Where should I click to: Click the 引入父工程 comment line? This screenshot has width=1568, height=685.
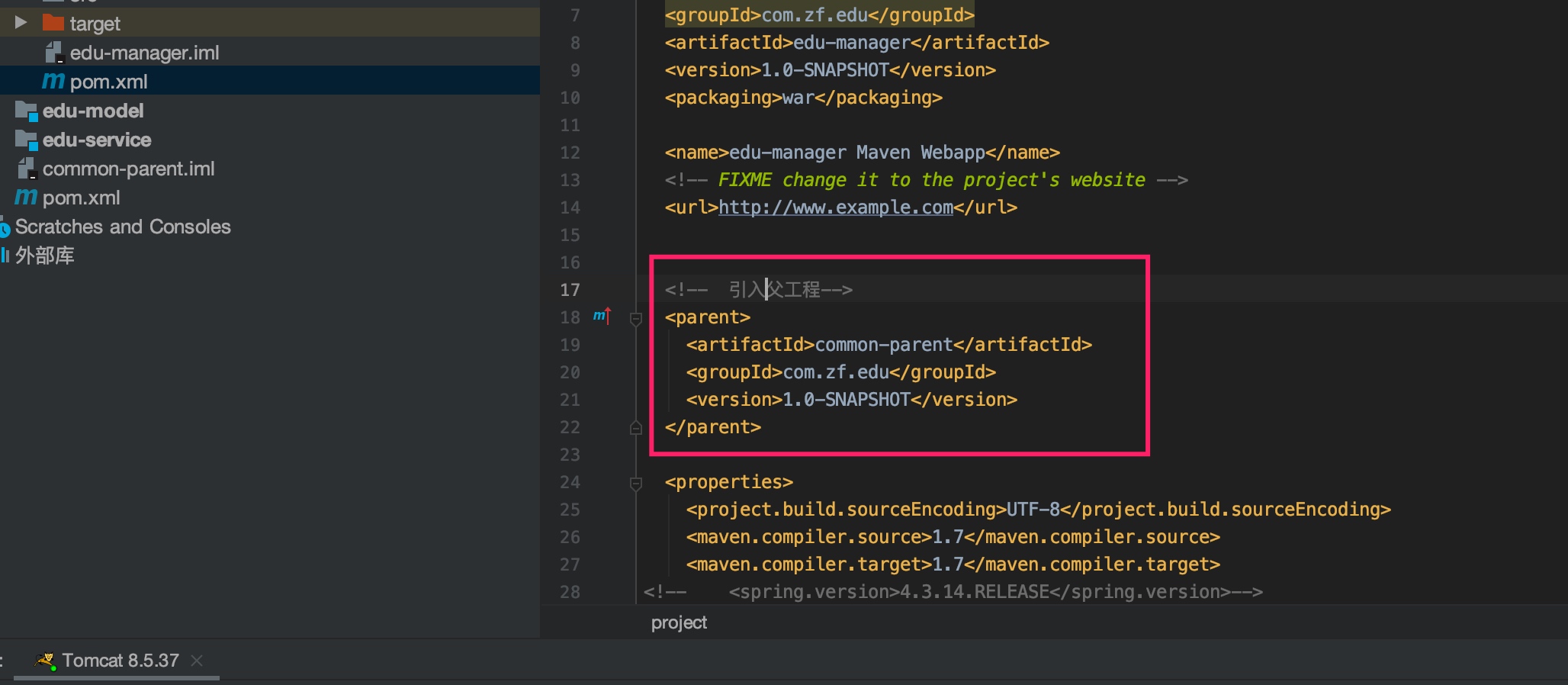759,290
